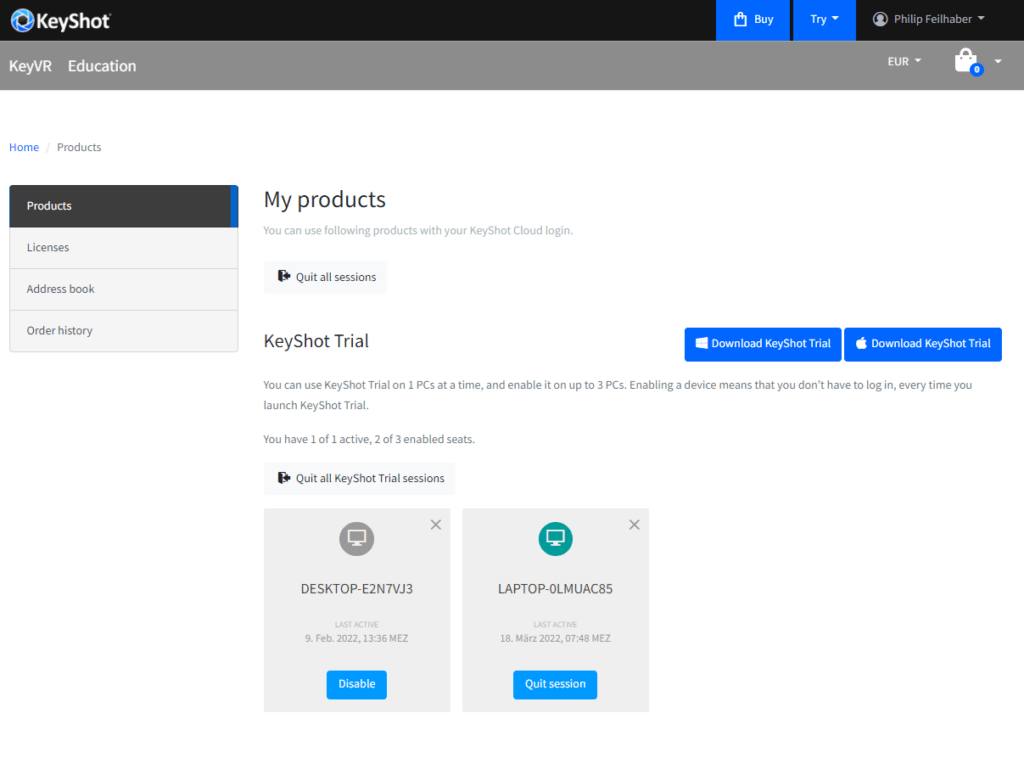Expand the Try dropdown menu
The height and width of the screenshot is (758, 1024).
tap(824, 20)
